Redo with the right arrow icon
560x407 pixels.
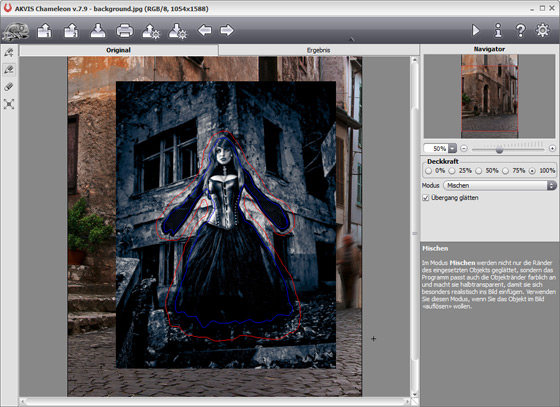click(227, 30)
